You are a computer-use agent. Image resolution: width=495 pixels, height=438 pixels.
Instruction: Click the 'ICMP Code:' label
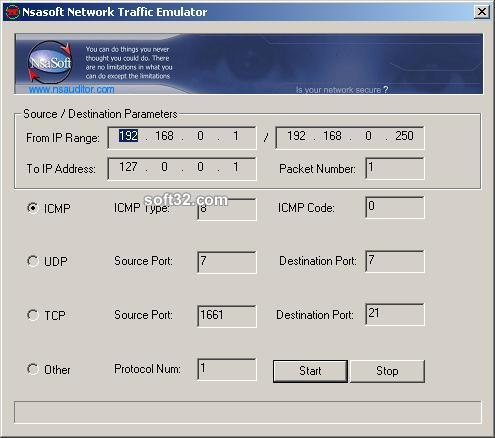point(306,208)
